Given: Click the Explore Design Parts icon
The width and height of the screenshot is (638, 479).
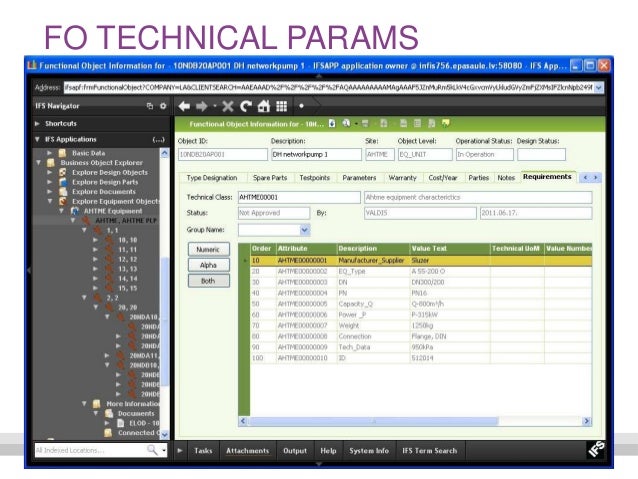Looking at the screenshot, I should [x=63, y=182].
